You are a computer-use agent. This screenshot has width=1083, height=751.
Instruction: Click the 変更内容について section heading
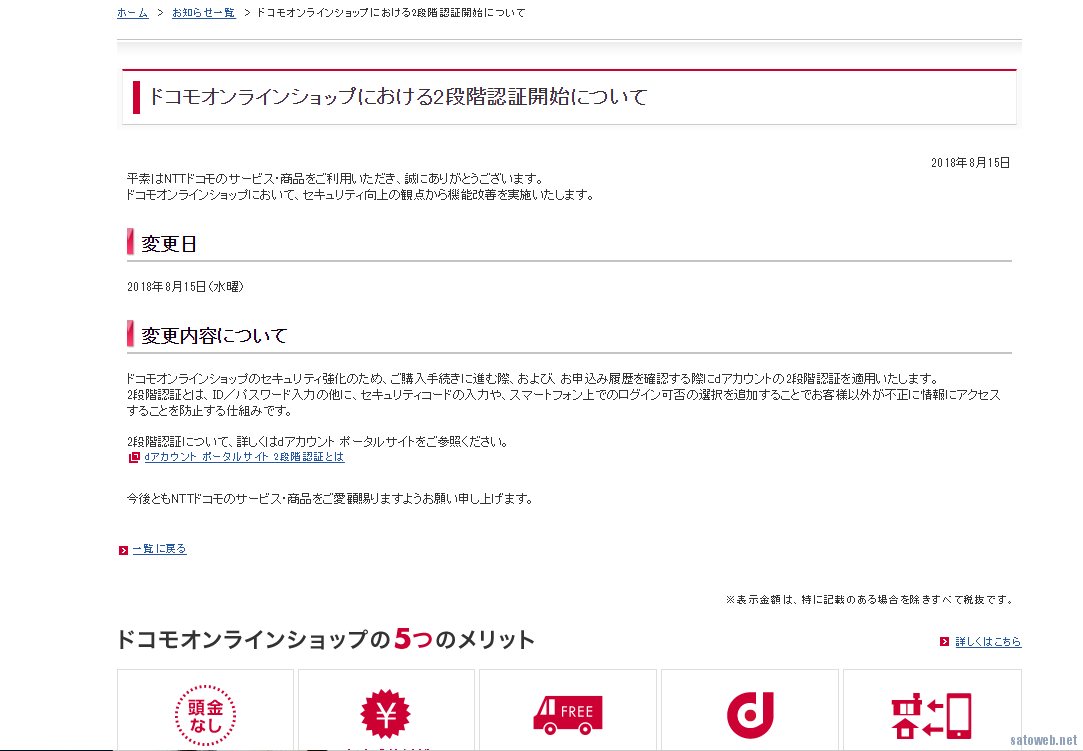point(214,336)
